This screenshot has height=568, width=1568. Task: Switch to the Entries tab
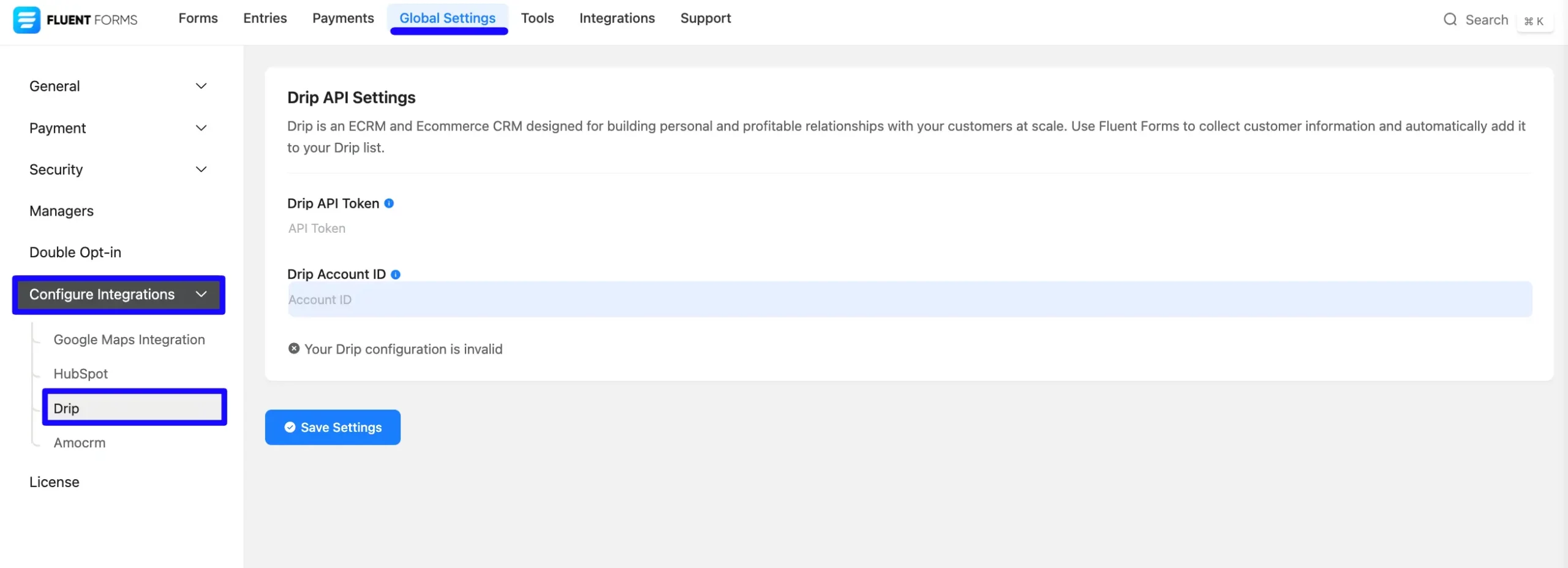click(265, 18)
